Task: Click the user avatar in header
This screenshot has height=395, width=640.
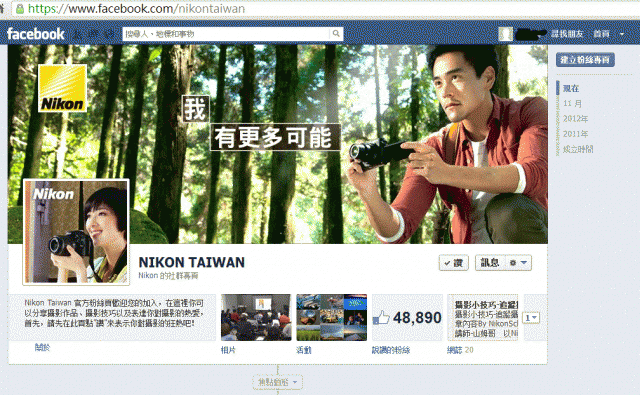Action: pyautogui.click(x=505, y=34)
